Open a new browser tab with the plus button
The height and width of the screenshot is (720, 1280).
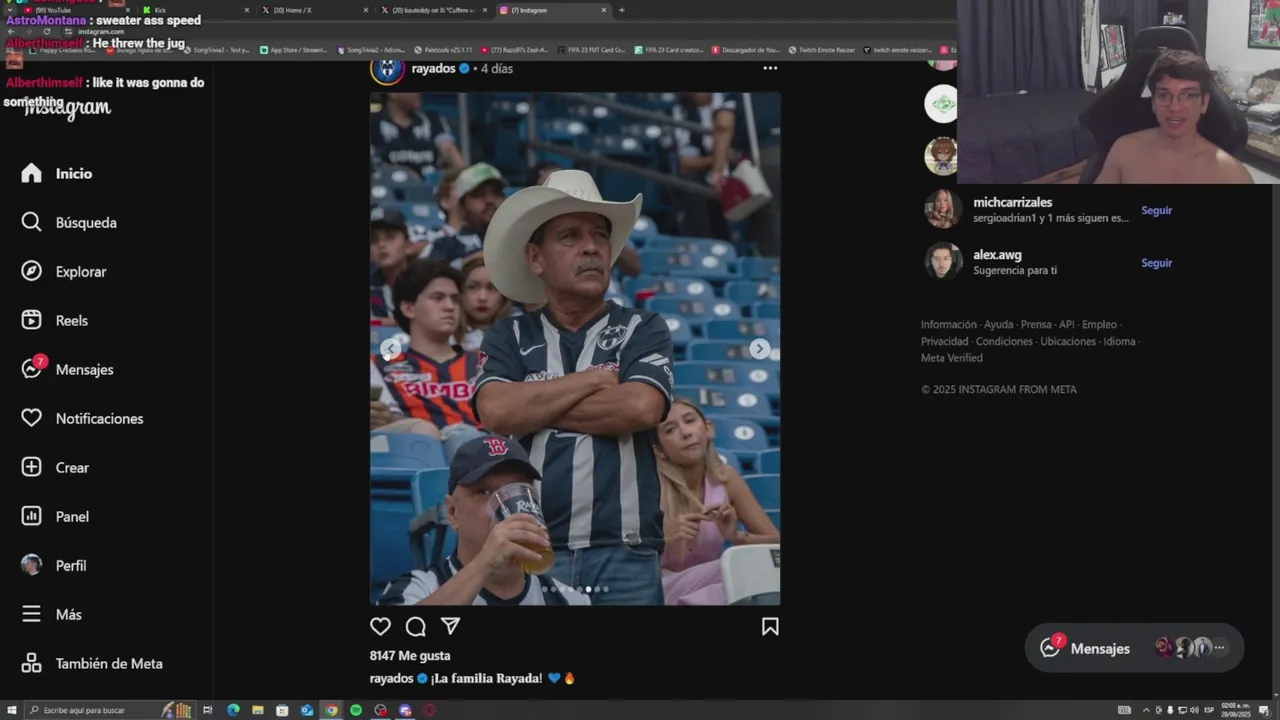pyautogui.click(x=621, y=10)
